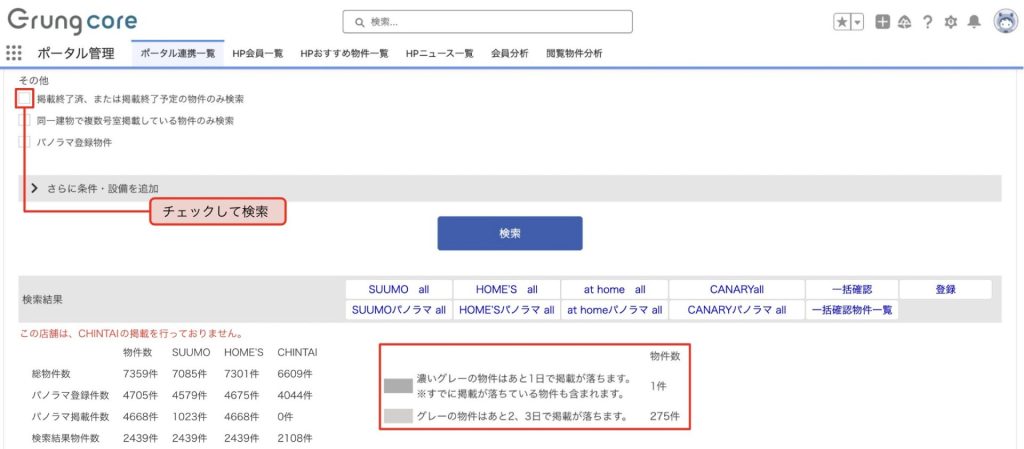Image resolution: width=1024 pixels, height=449 pixels.
Task: Click the global actions plus icon
Action: click(882, 22)
